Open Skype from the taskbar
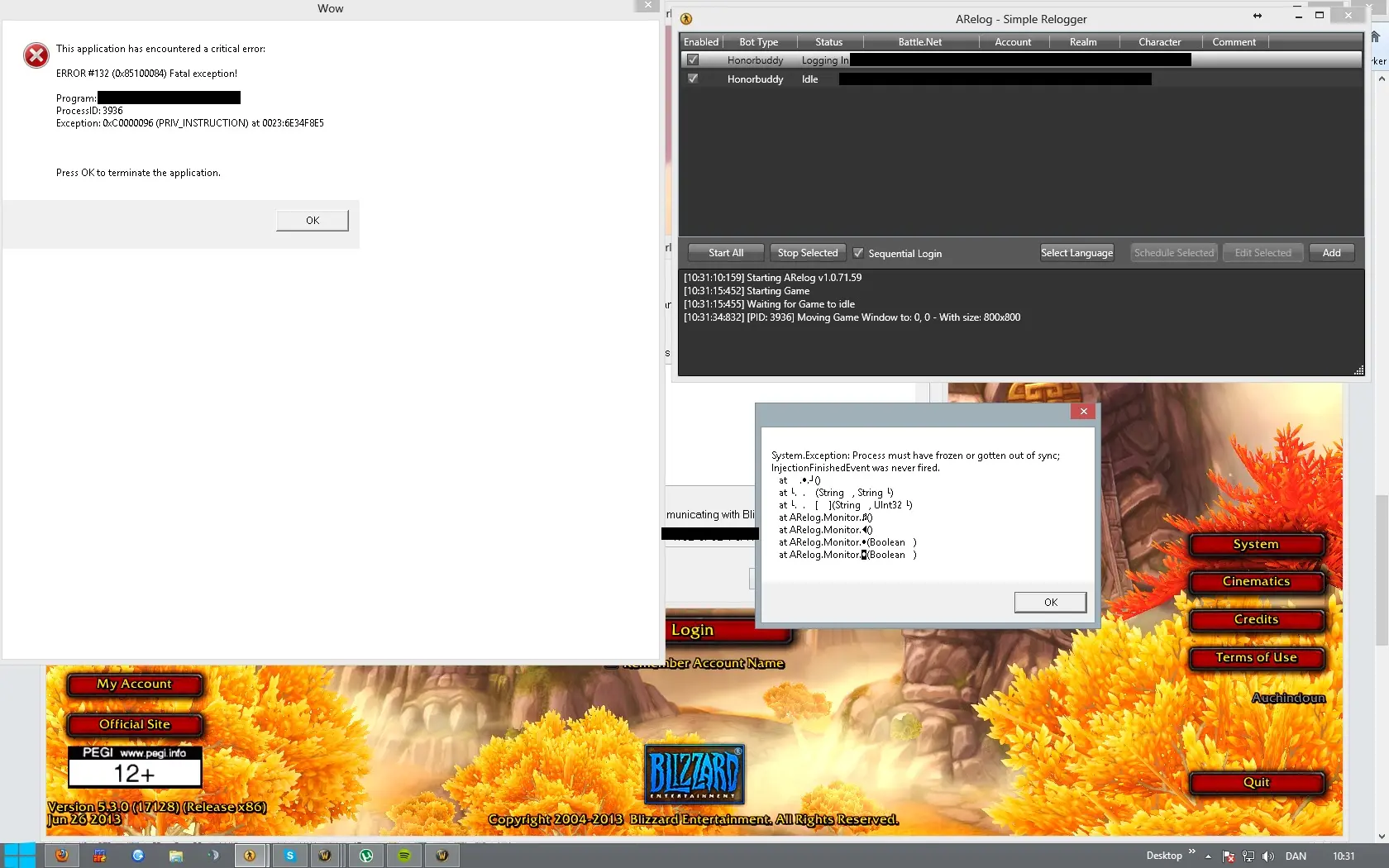This screenshot has width=1389, height=868. click(x=289, y=856)
